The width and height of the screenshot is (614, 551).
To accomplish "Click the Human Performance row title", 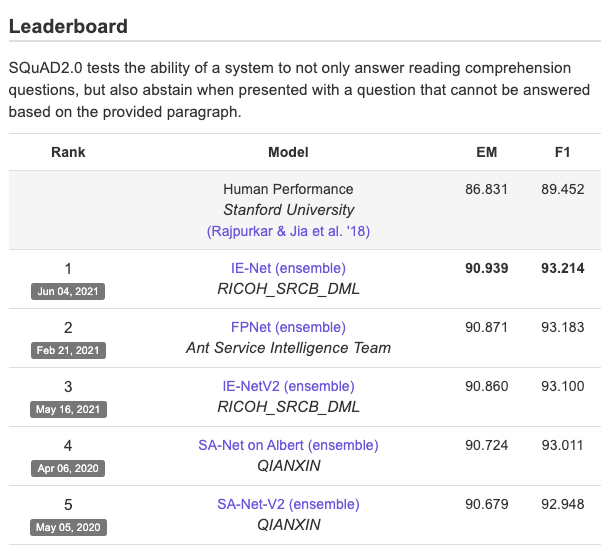I will [288, 189].
